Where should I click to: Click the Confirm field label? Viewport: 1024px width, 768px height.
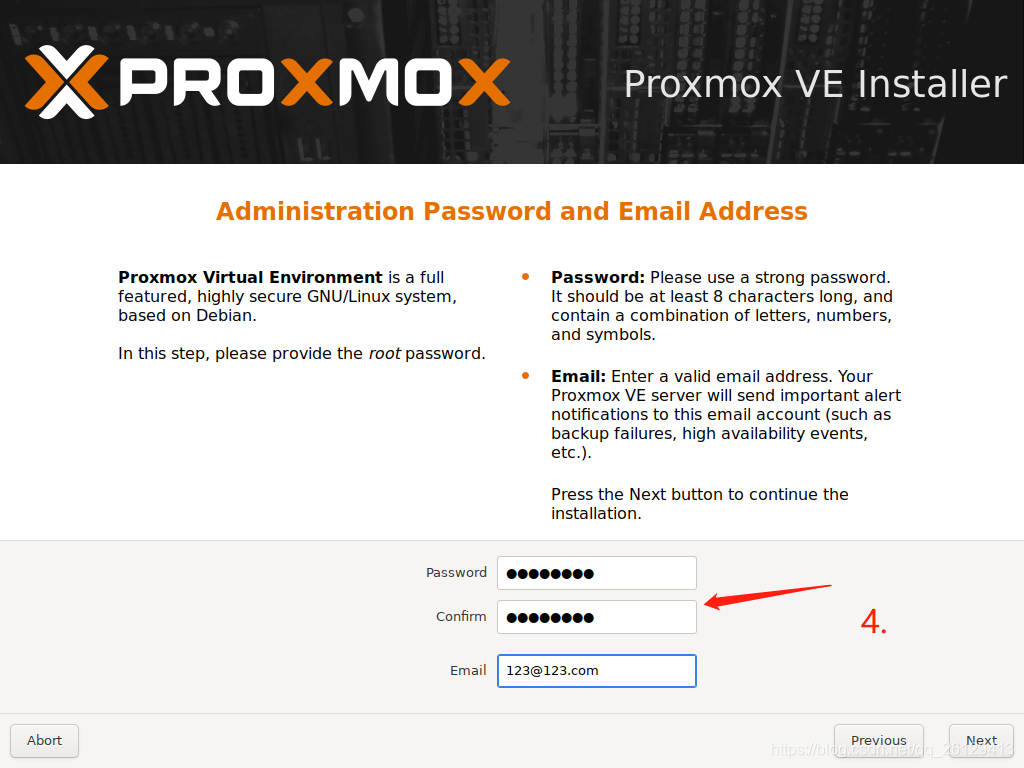(x=461, y=616)
